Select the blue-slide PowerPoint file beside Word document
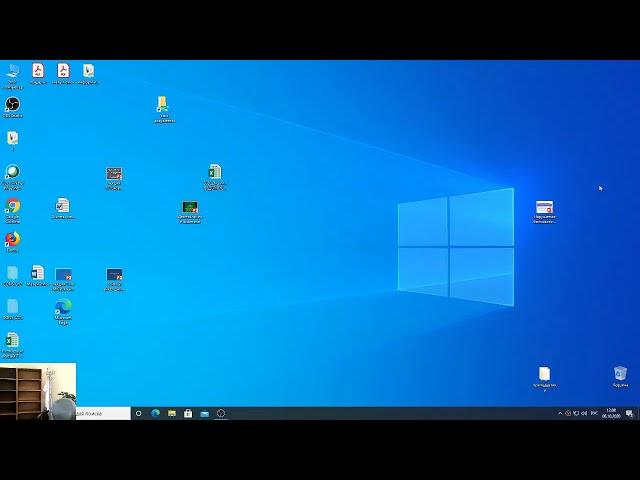This screenshot has width=640, height=480. [63, 279]
